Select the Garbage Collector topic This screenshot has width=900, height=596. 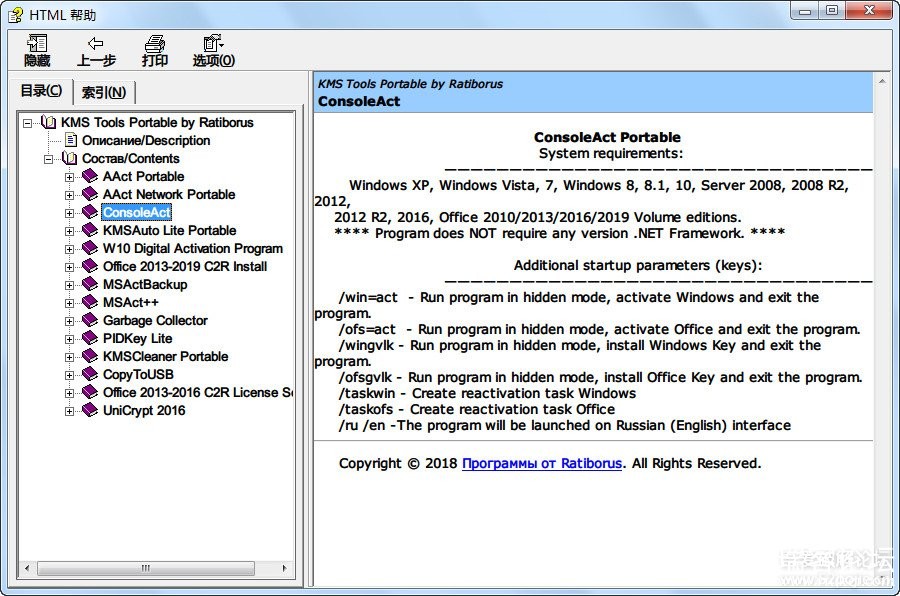point(155,320)
